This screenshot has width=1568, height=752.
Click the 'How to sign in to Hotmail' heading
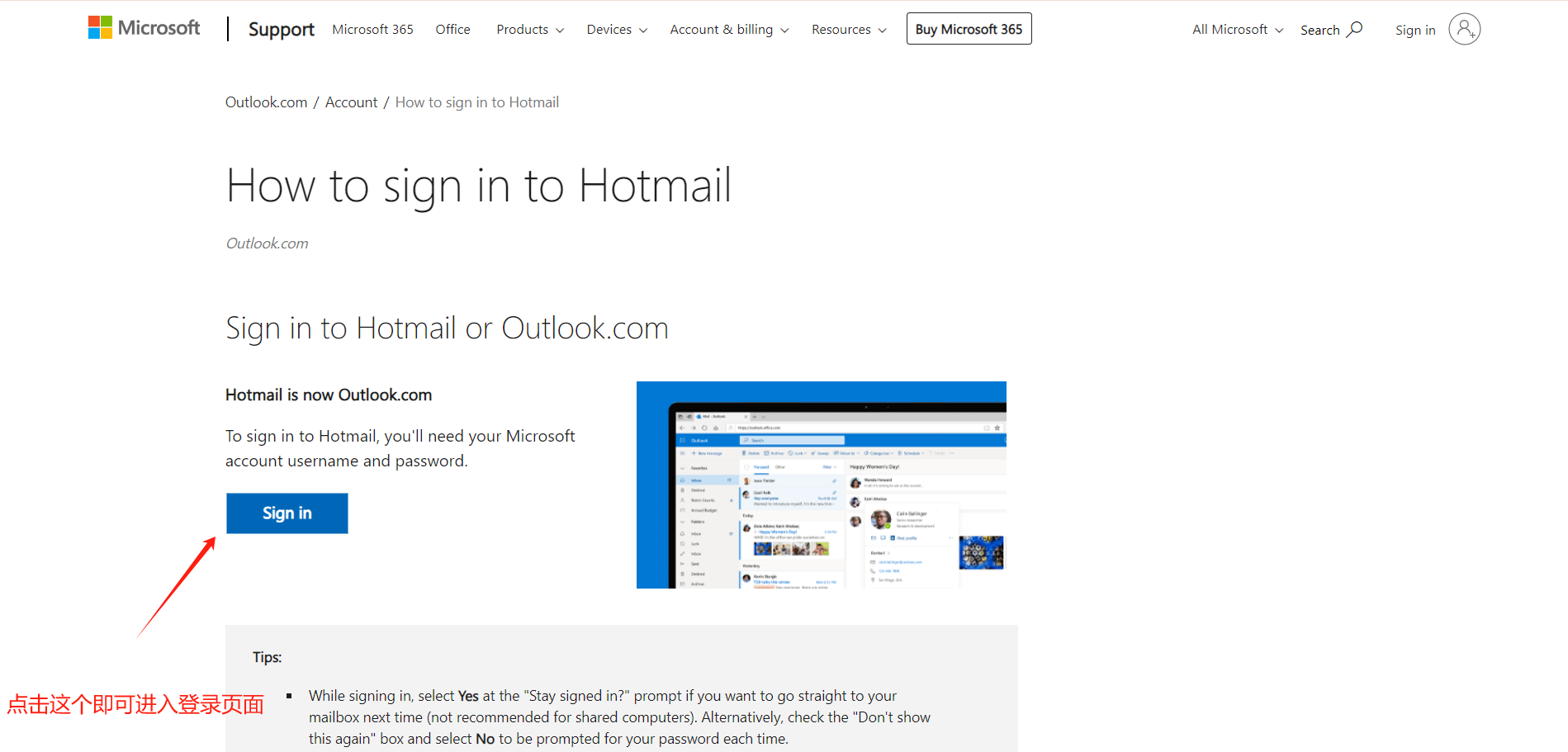[479, 186]
